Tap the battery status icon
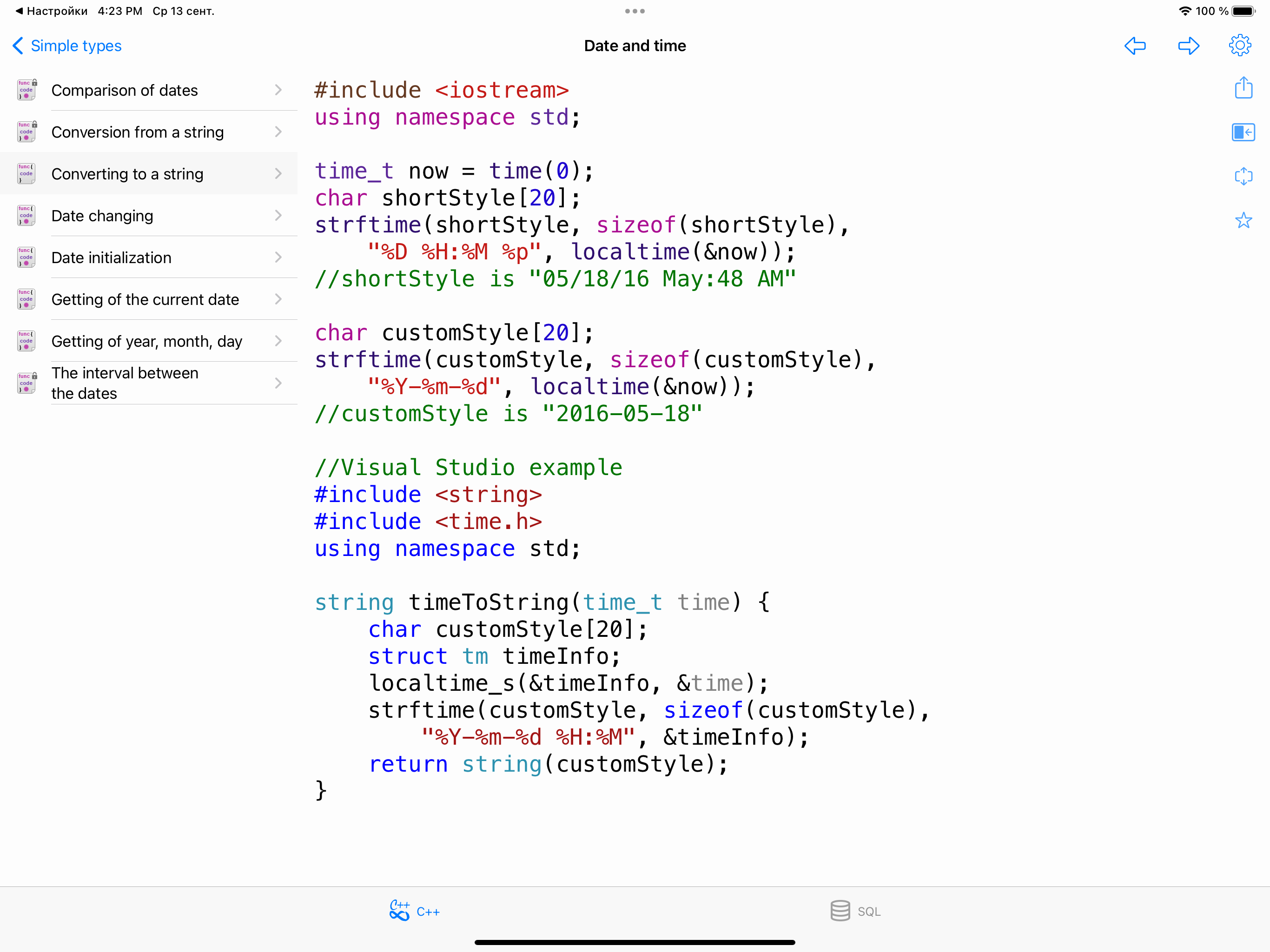The width and height of the screenshot is (1270, 952). (1244, 11)
